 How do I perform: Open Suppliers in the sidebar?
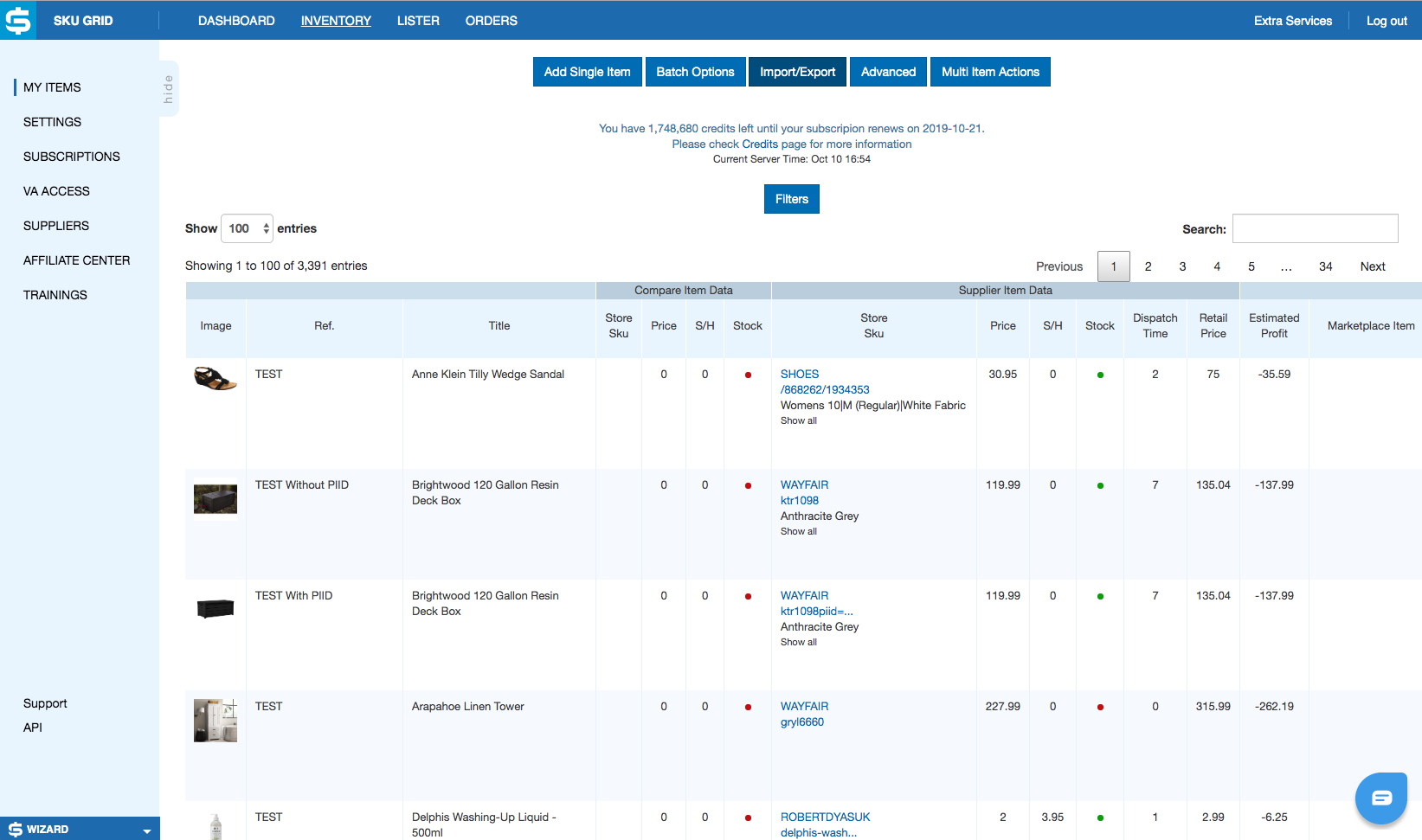(x=56, y=226)
